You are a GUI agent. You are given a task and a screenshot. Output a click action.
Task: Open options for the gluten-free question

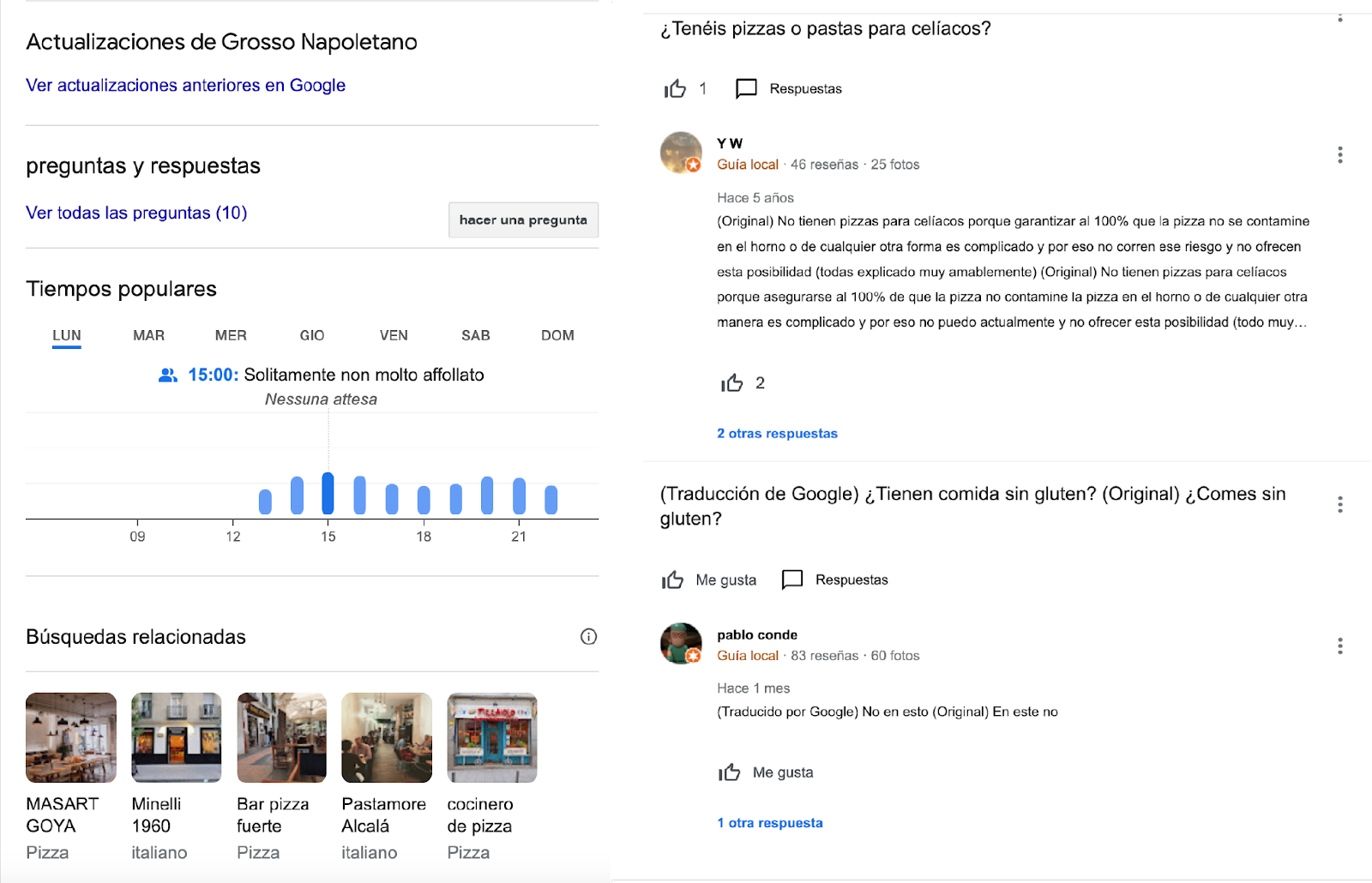pyautogui.click(x=1339, y=505)
